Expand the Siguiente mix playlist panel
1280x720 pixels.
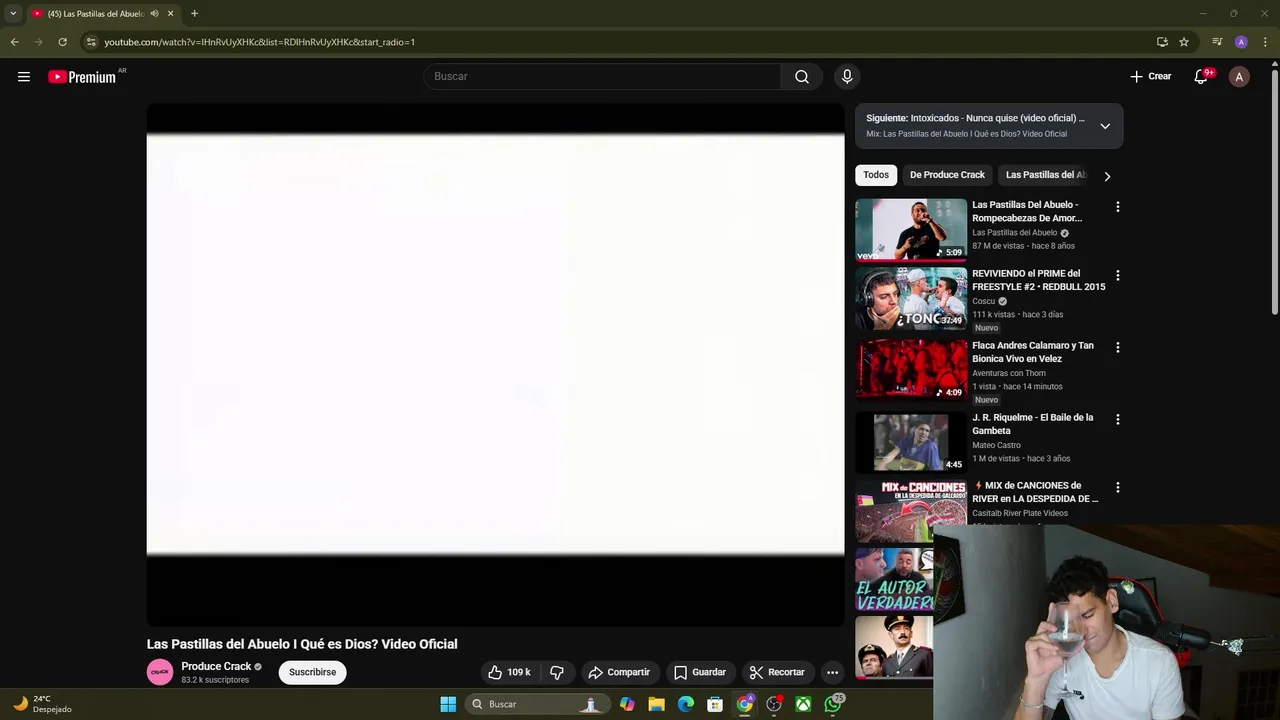[1105, 126]
